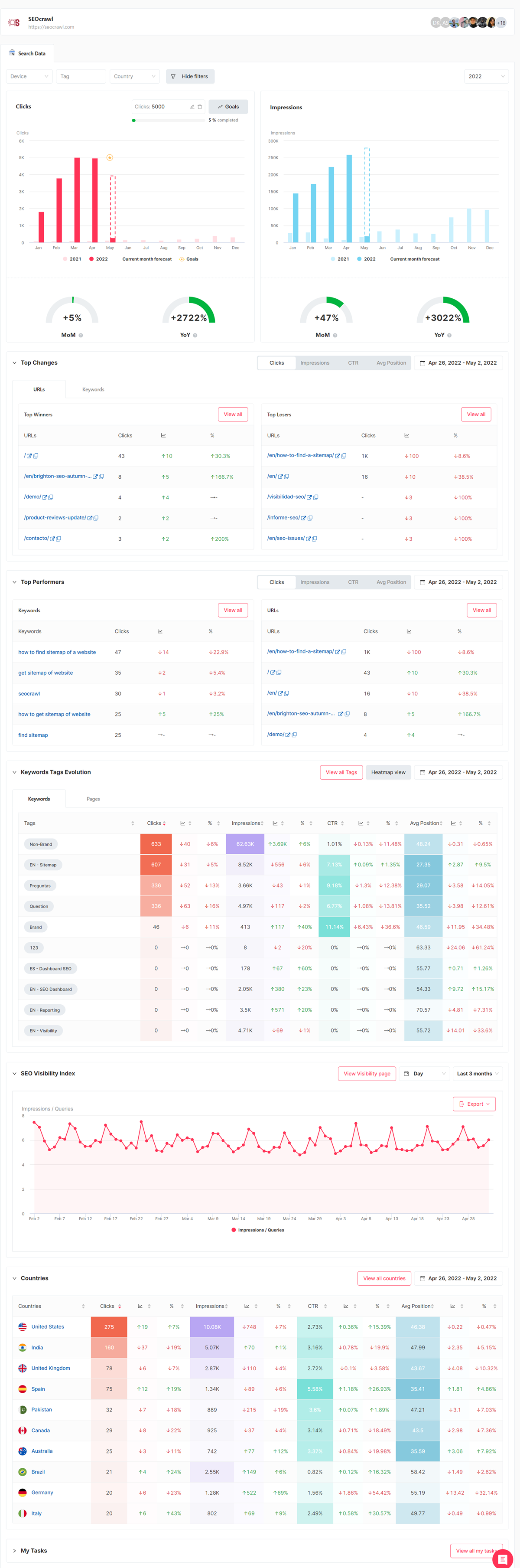Select CTR metric in Top Performers
The width and height of the screenshot is (520, 1568).
(353, 582)
